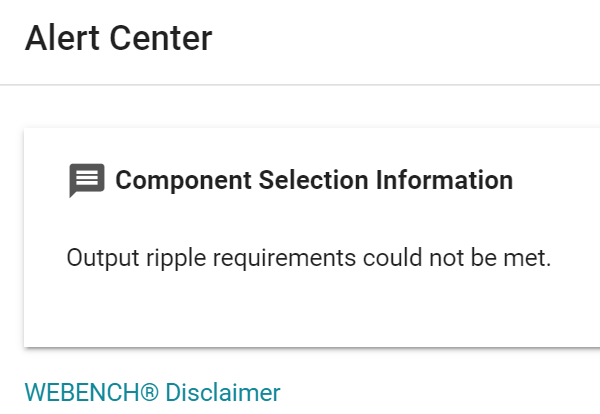Click the Component Selection Information title
Image resolution: width=600 pixels, height=414 pixels.
(314, 180)
